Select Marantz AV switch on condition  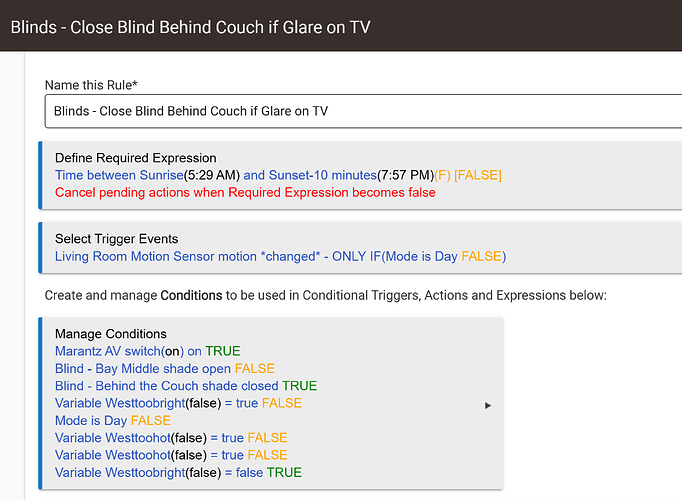[147, 351]
